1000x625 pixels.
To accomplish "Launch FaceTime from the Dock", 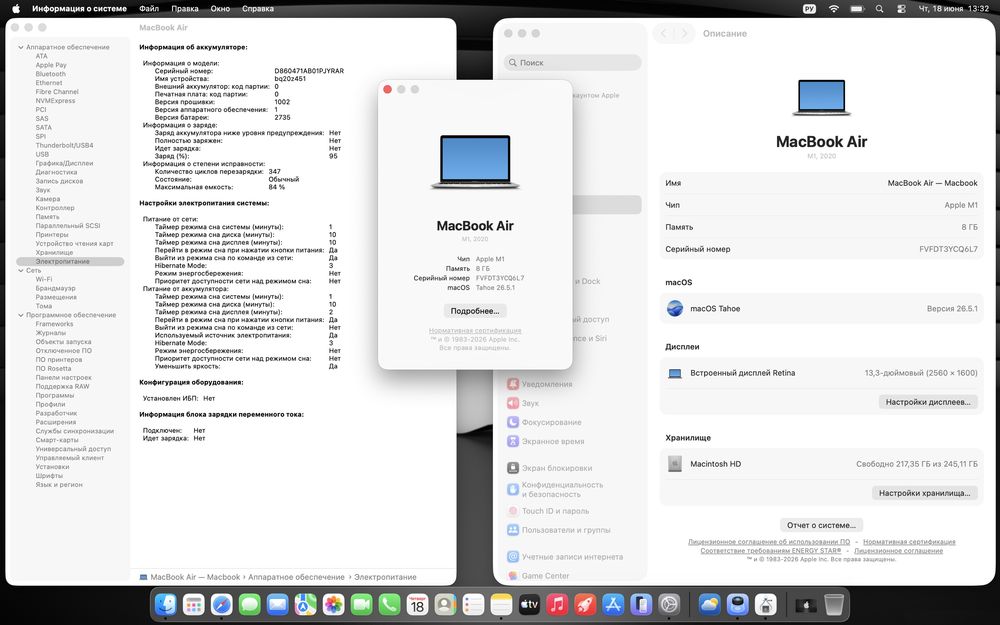I will [362, 604].
